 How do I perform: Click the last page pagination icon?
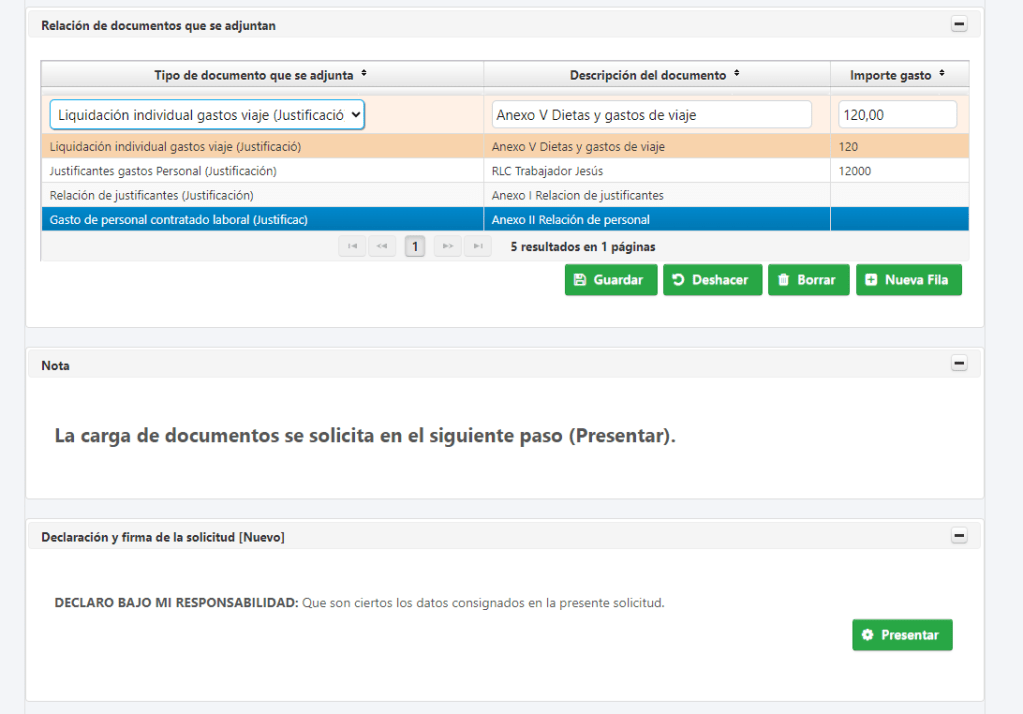tap(479, 246)
